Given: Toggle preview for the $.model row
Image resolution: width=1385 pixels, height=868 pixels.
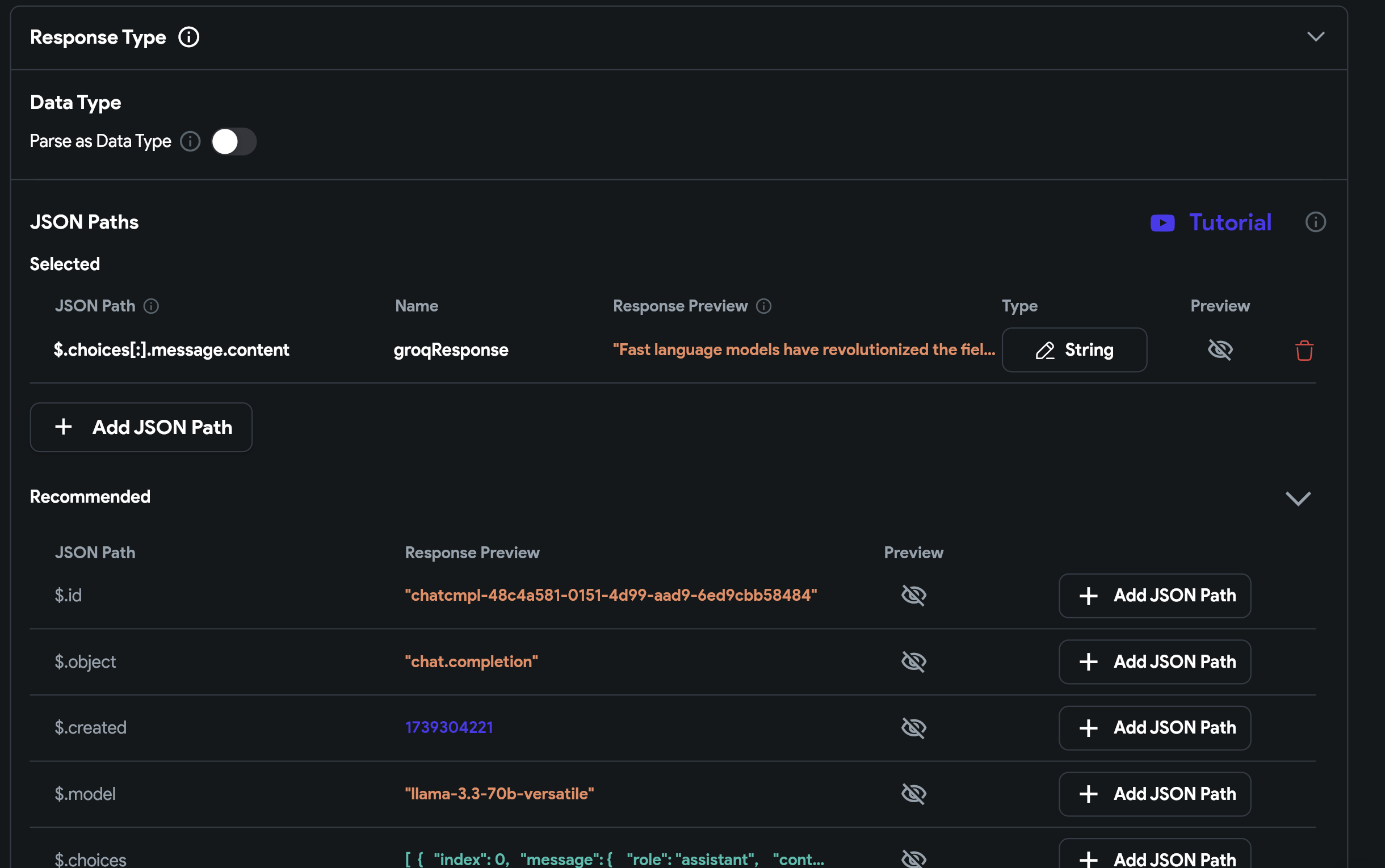Looking at the screenshot, I should click(x=913, y=793).
